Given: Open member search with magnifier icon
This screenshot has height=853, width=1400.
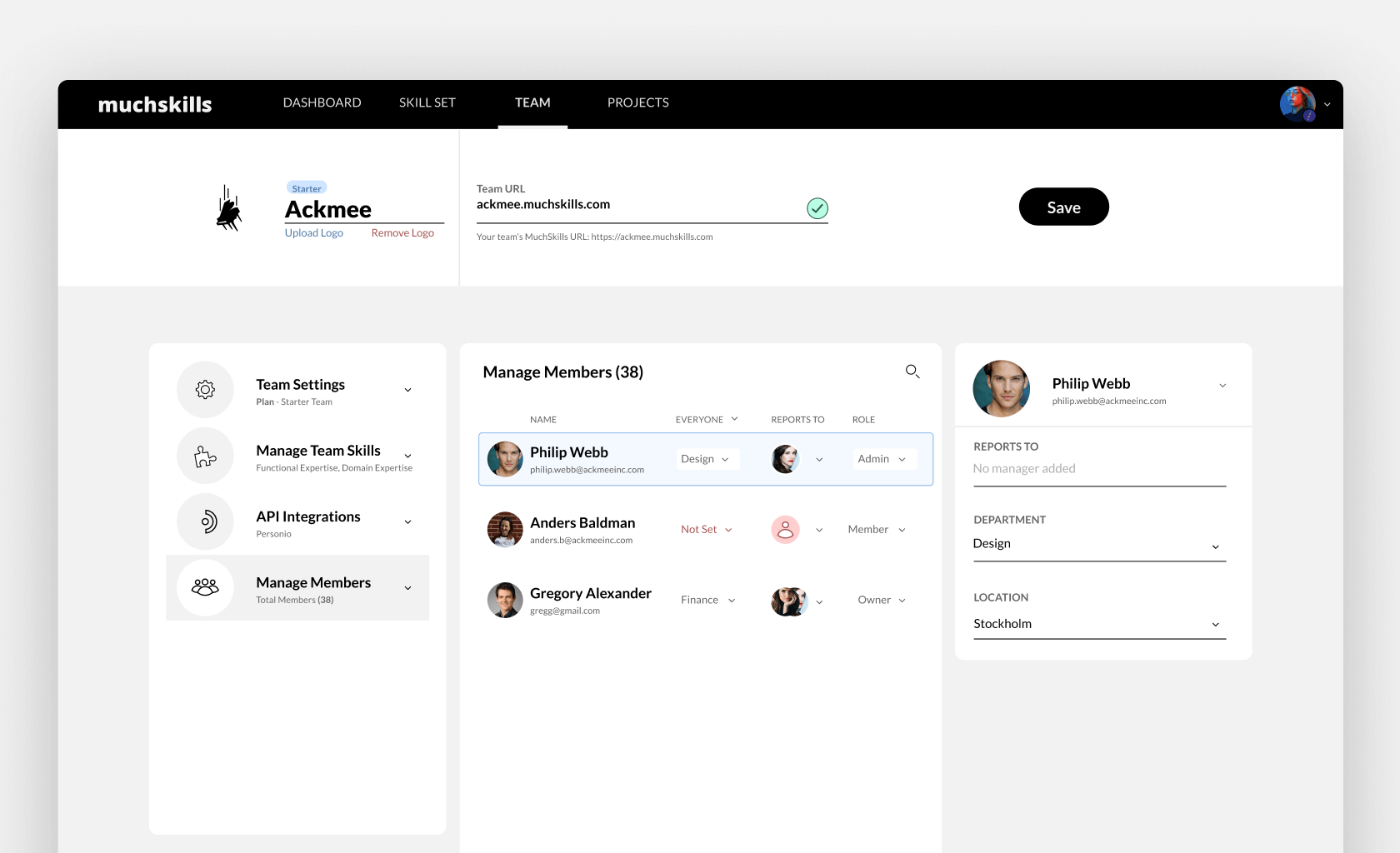Looking at the screenshot, I should point(912,372).
